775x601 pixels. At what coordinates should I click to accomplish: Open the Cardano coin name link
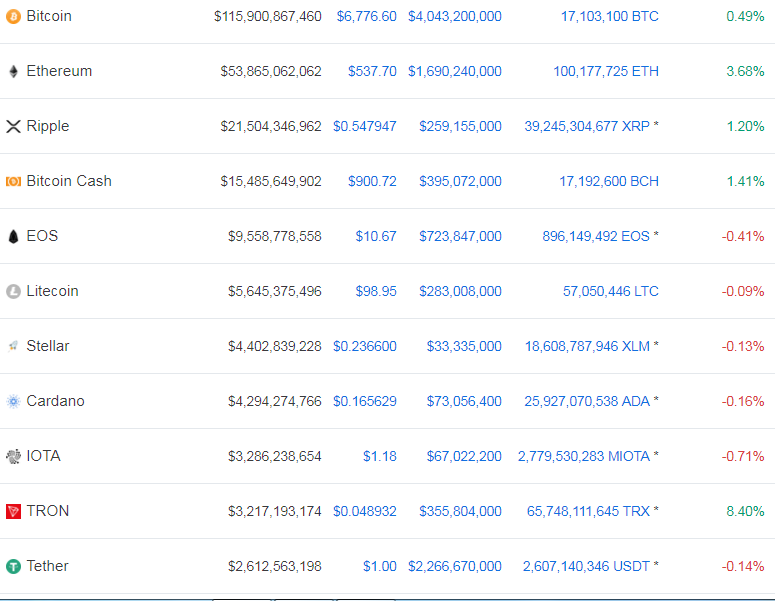tap(55, 400)
